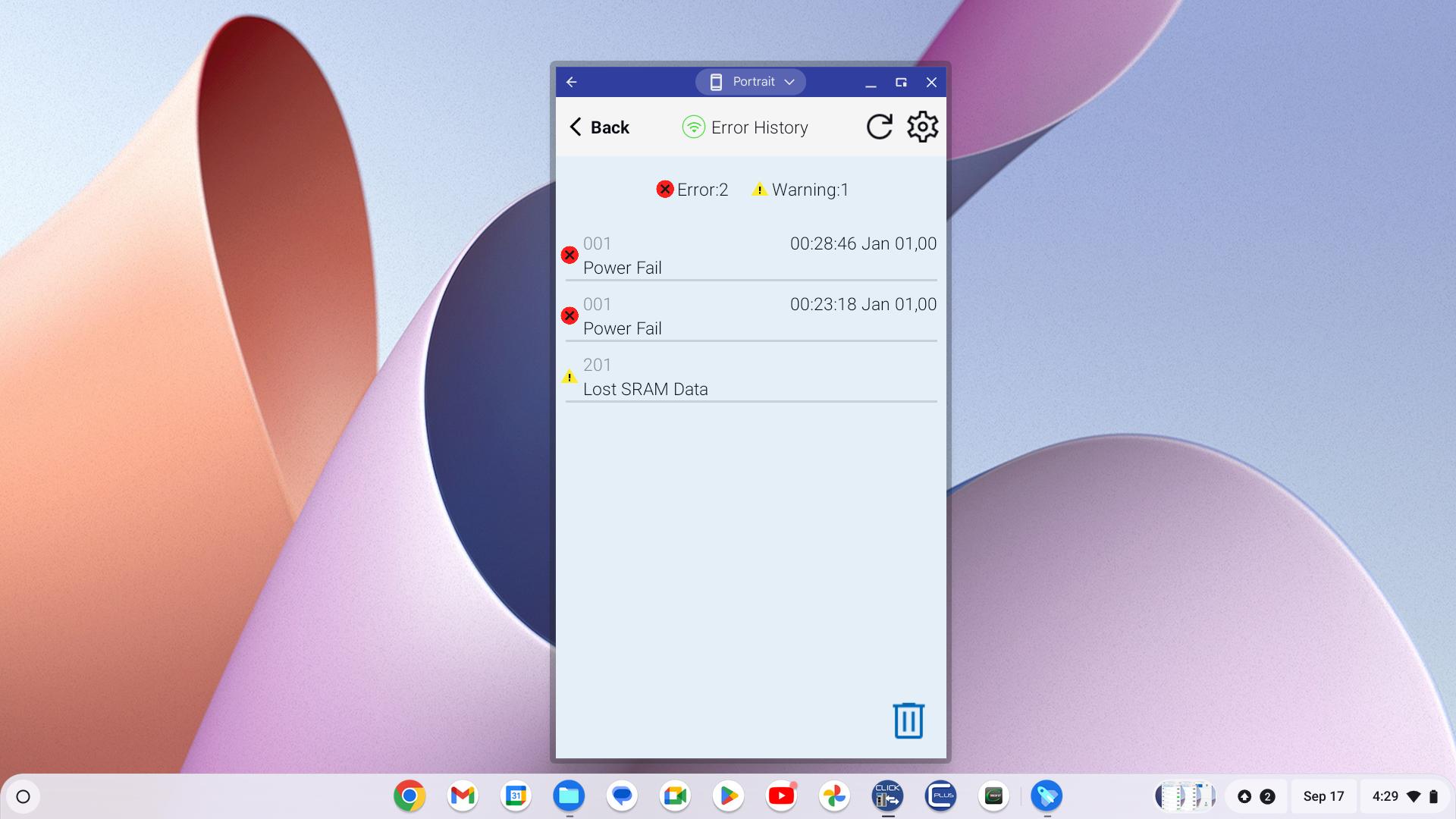Open quick settings at 4:29 clock
This screenshot has width=1456, height=819.
(1404, 796)
